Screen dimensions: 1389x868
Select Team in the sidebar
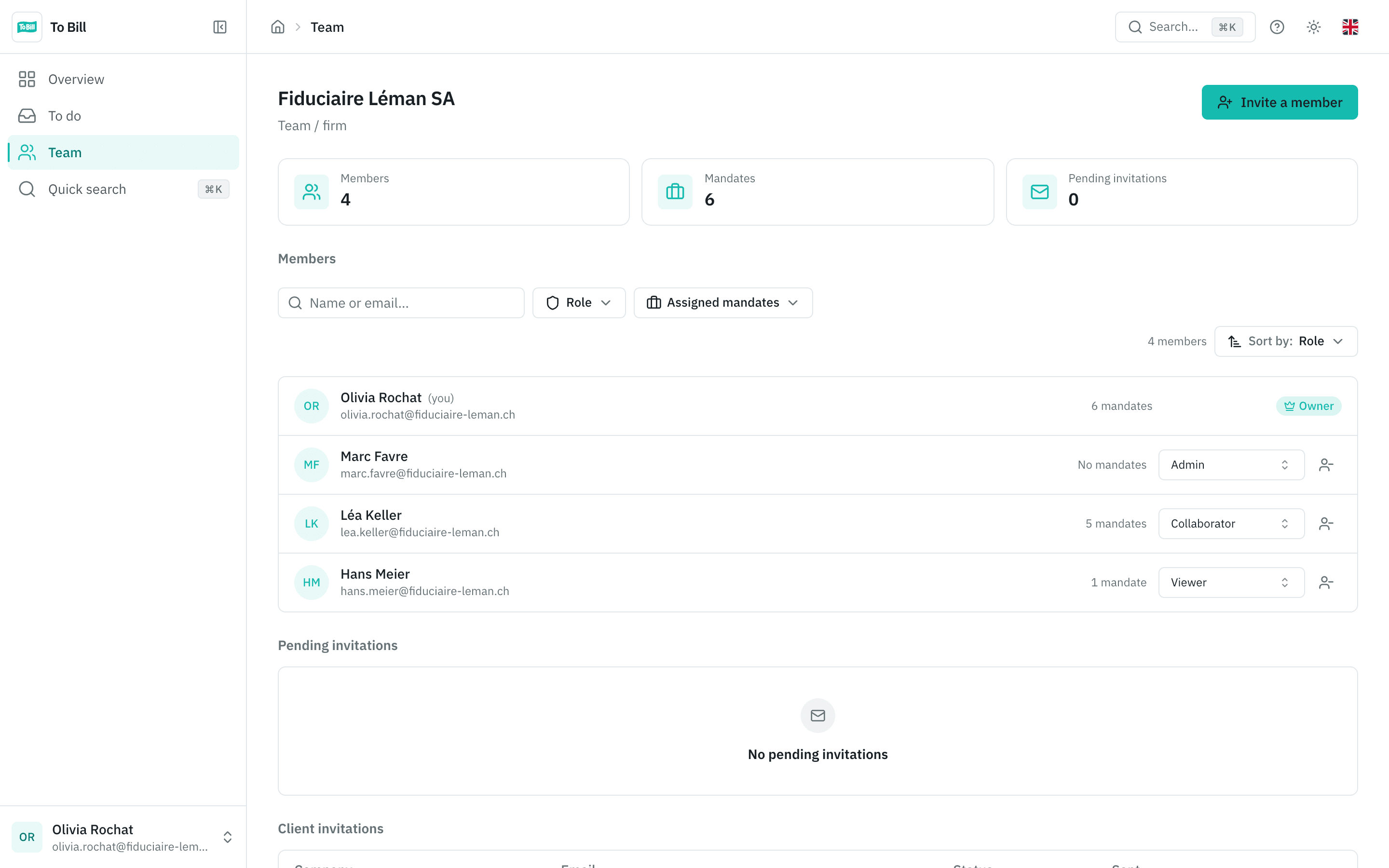(123, 153)
